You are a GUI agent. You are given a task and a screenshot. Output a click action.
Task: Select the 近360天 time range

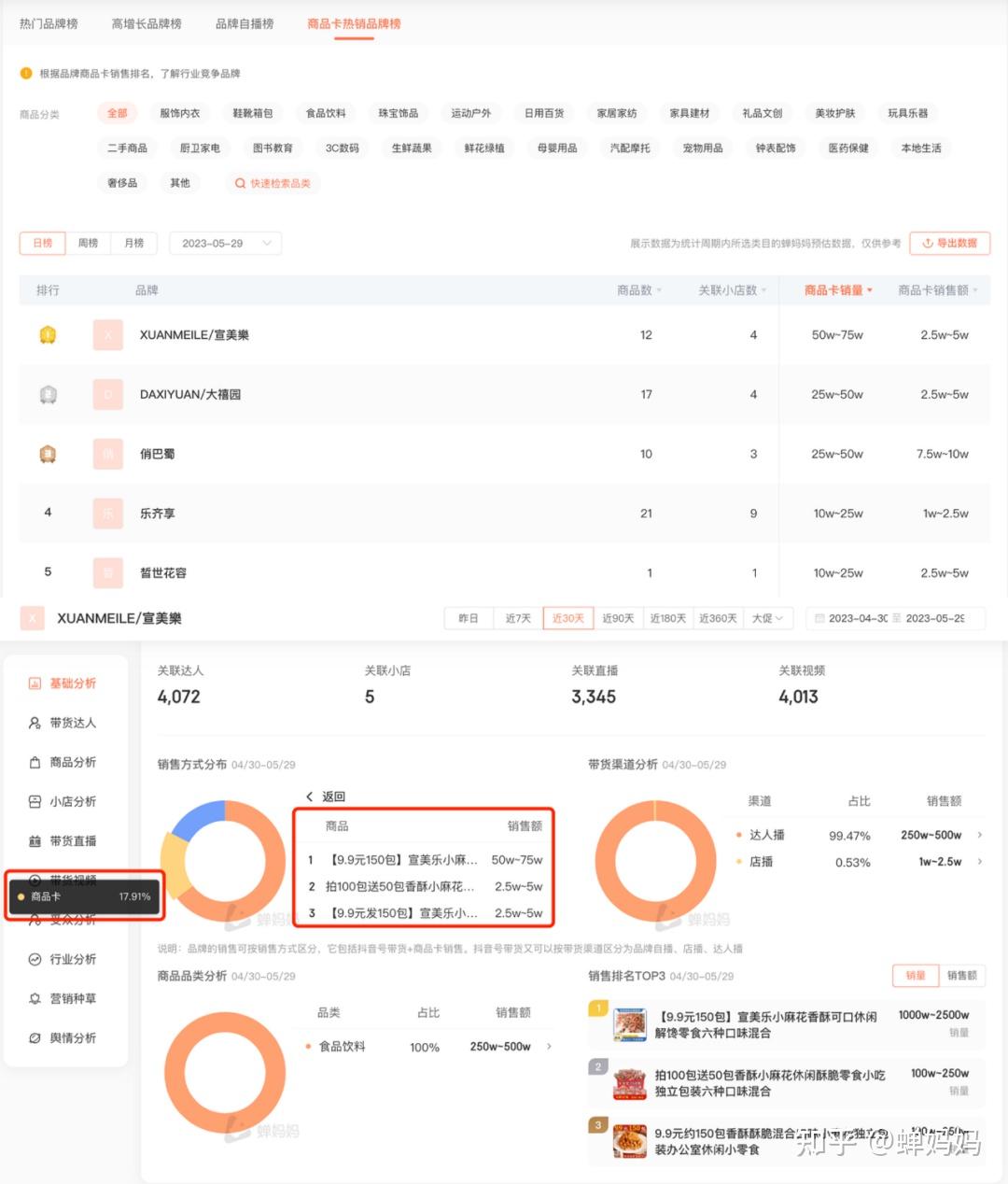tap(718, 618)
